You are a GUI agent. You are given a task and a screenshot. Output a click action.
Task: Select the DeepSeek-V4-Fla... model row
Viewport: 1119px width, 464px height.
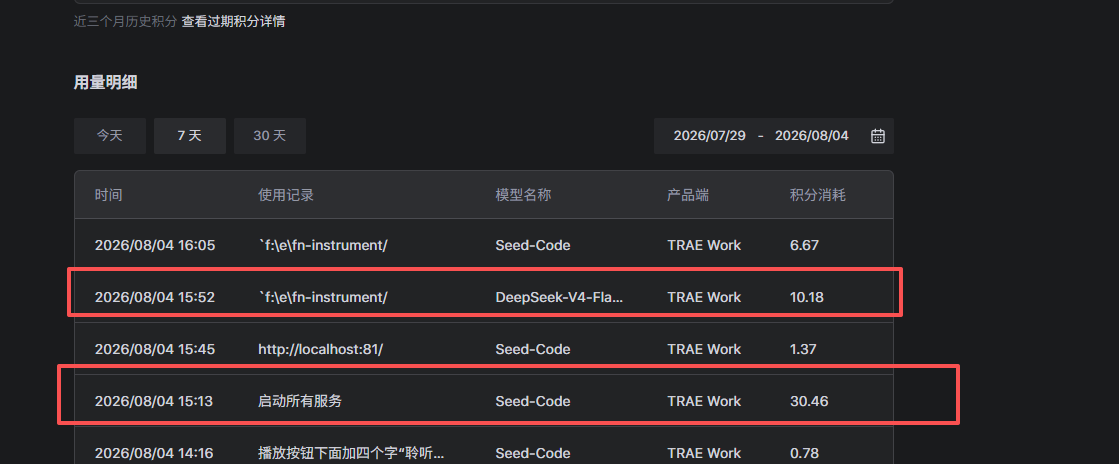pos(484,297)
